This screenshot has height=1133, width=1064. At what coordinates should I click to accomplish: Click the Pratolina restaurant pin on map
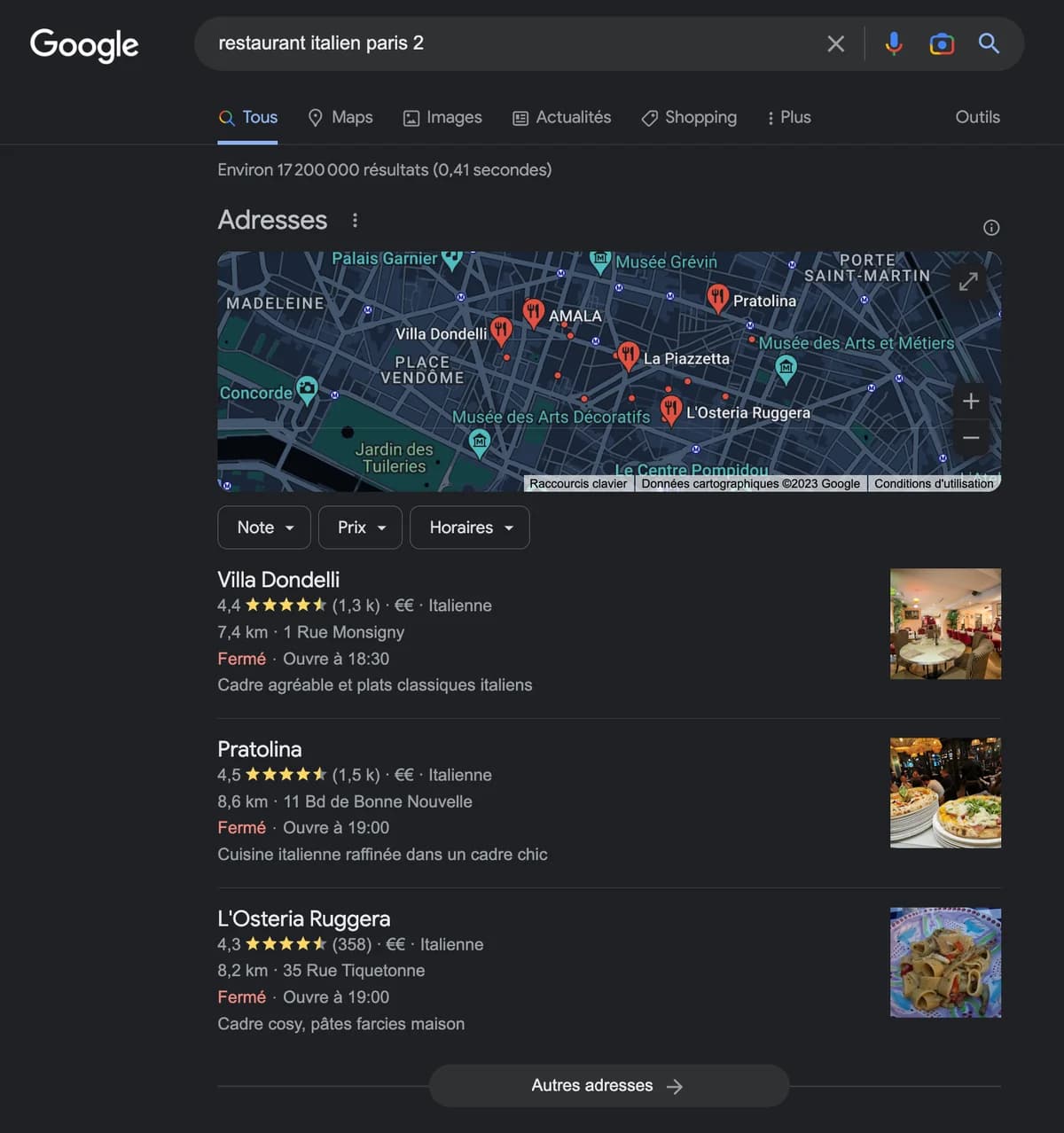point(717,297)
